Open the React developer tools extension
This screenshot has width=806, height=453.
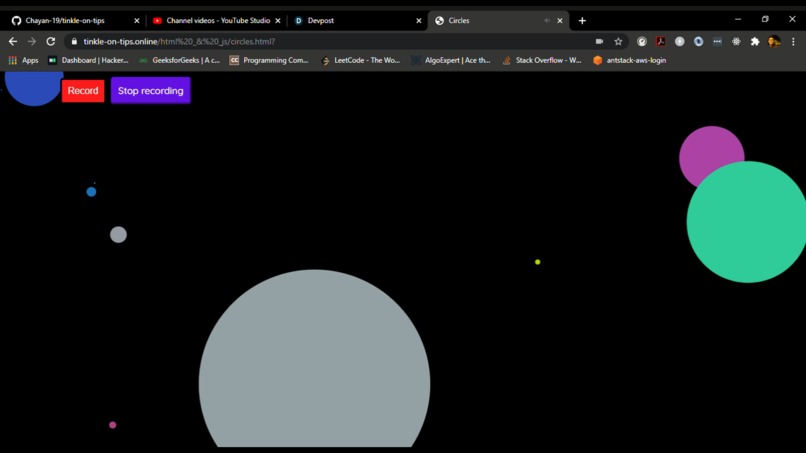pyautogui.click(x=736, y=42)
